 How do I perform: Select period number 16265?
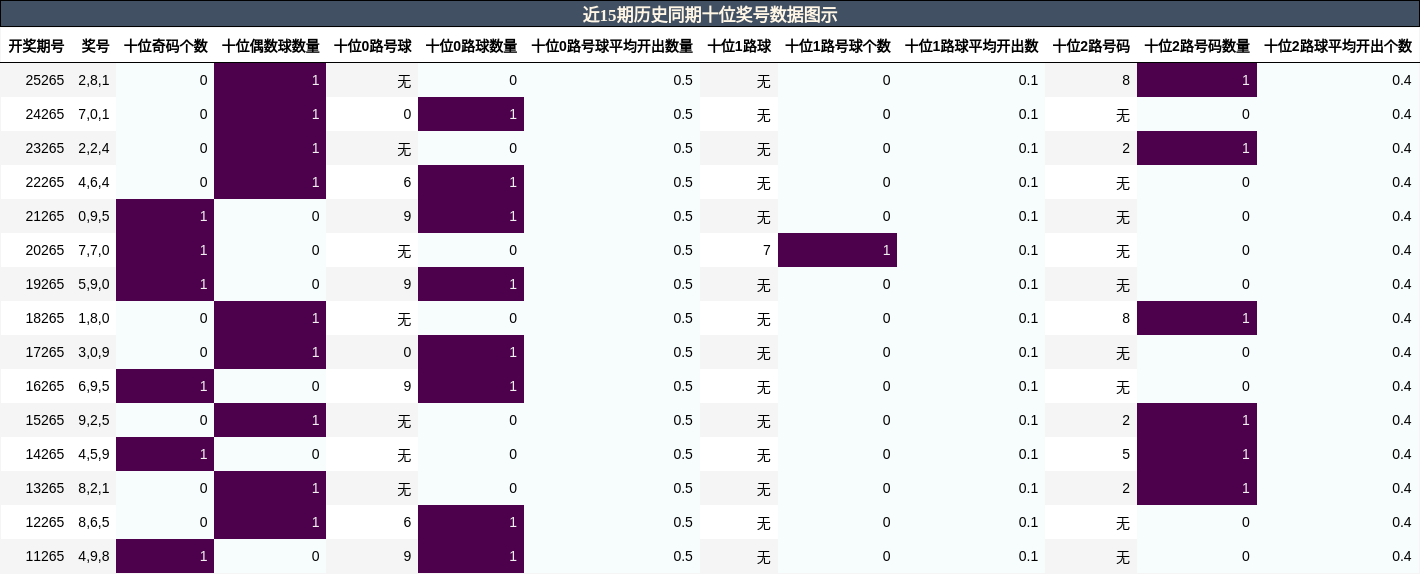pyautogui.click(x=45, y=386)
